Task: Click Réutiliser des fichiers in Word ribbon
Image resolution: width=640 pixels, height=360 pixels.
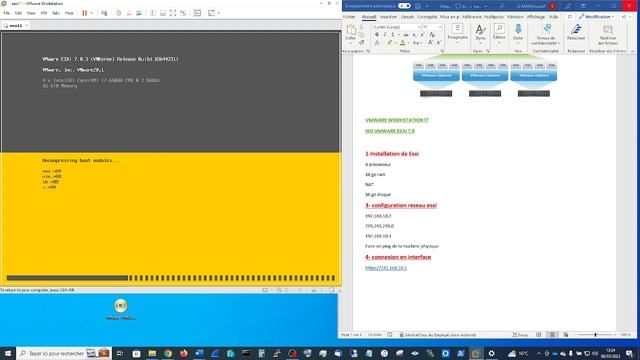Action: click(608, 34)
